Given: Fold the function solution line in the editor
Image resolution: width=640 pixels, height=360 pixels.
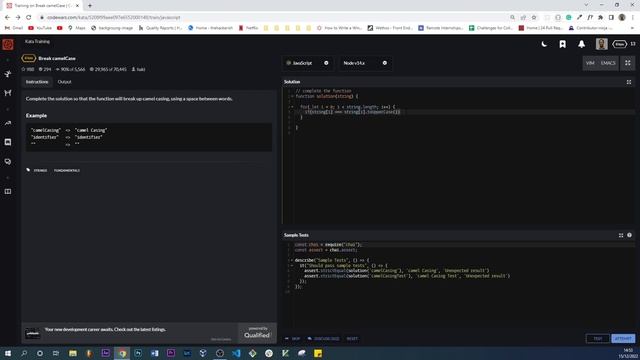Looking at the screenshot, I should 292,96.
